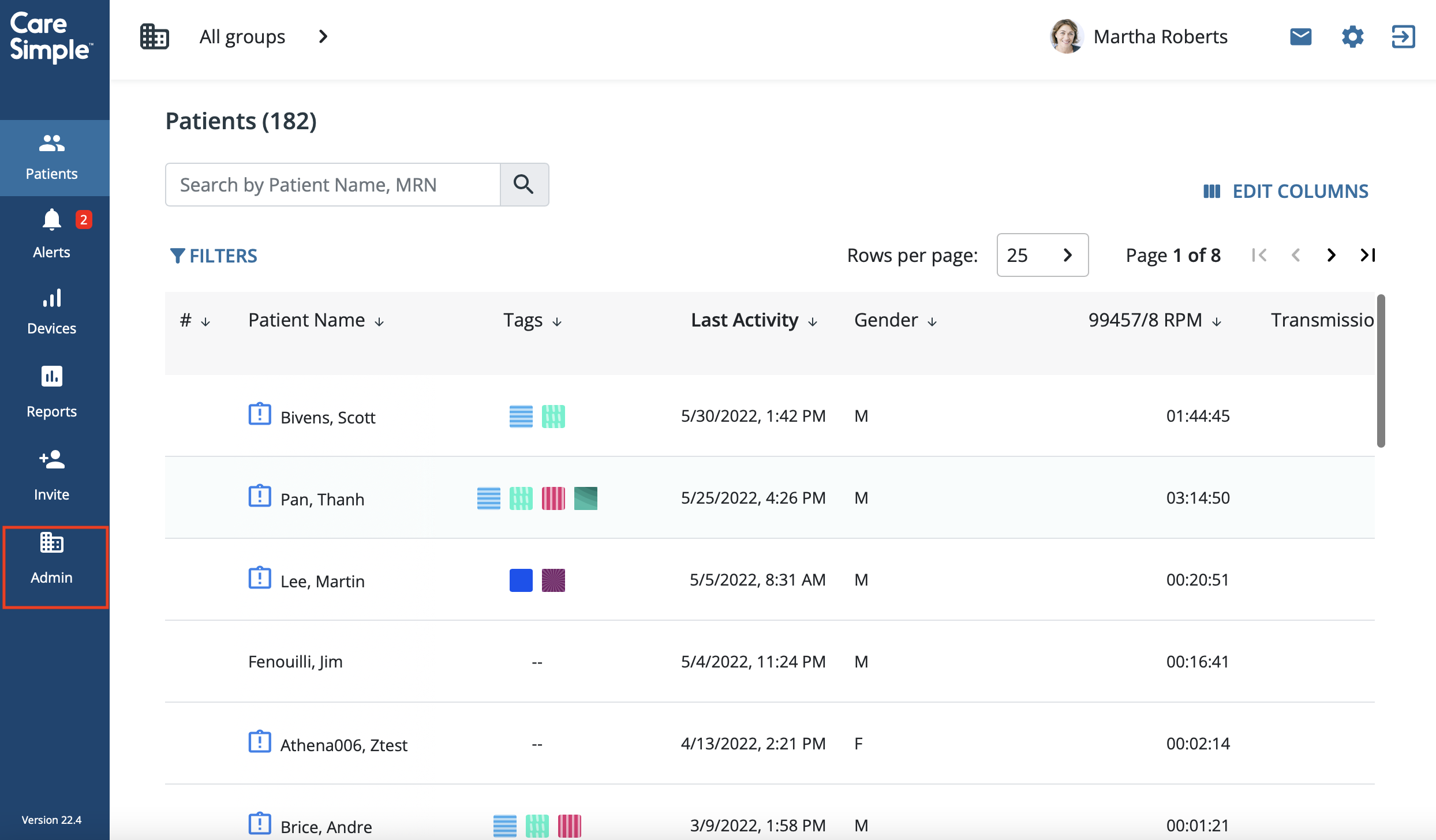Click the groups building icon in header

click(154, 37)
